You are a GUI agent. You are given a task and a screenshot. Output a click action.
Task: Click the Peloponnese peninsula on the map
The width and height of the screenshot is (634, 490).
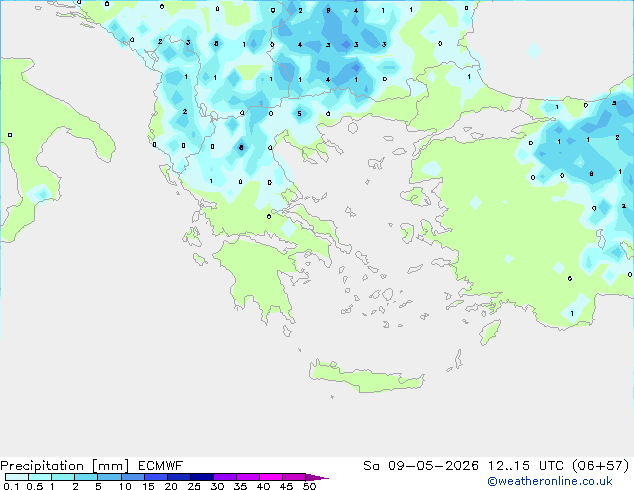[263, 275]
